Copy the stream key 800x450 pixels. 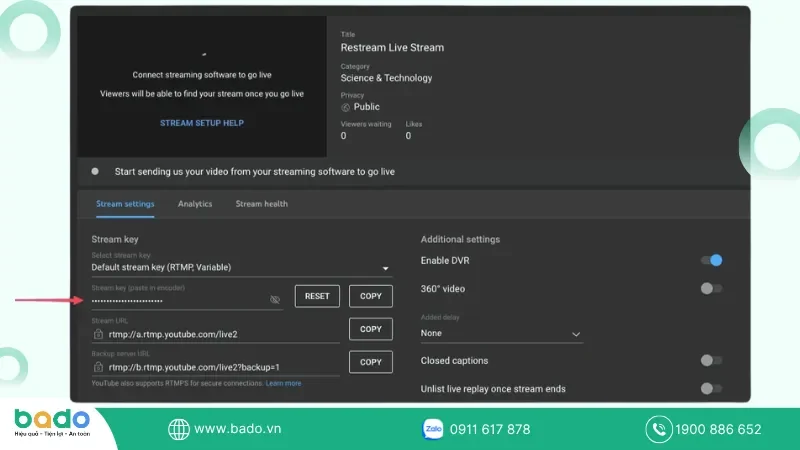pos(371,296)
